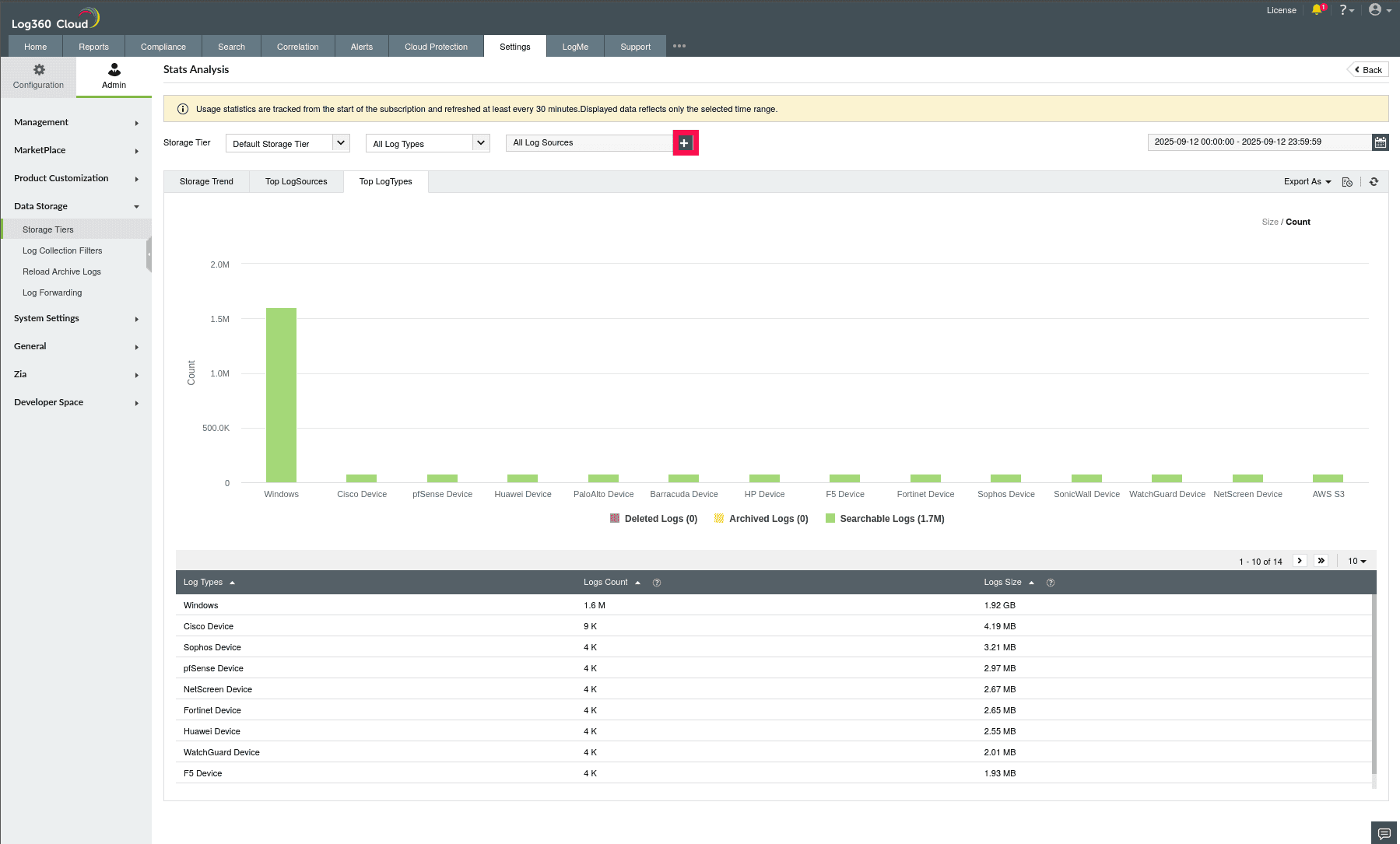This screenshot has height=844, width=1400.
Task: Sort by Log Types column arrow
Action: point(232,583)
